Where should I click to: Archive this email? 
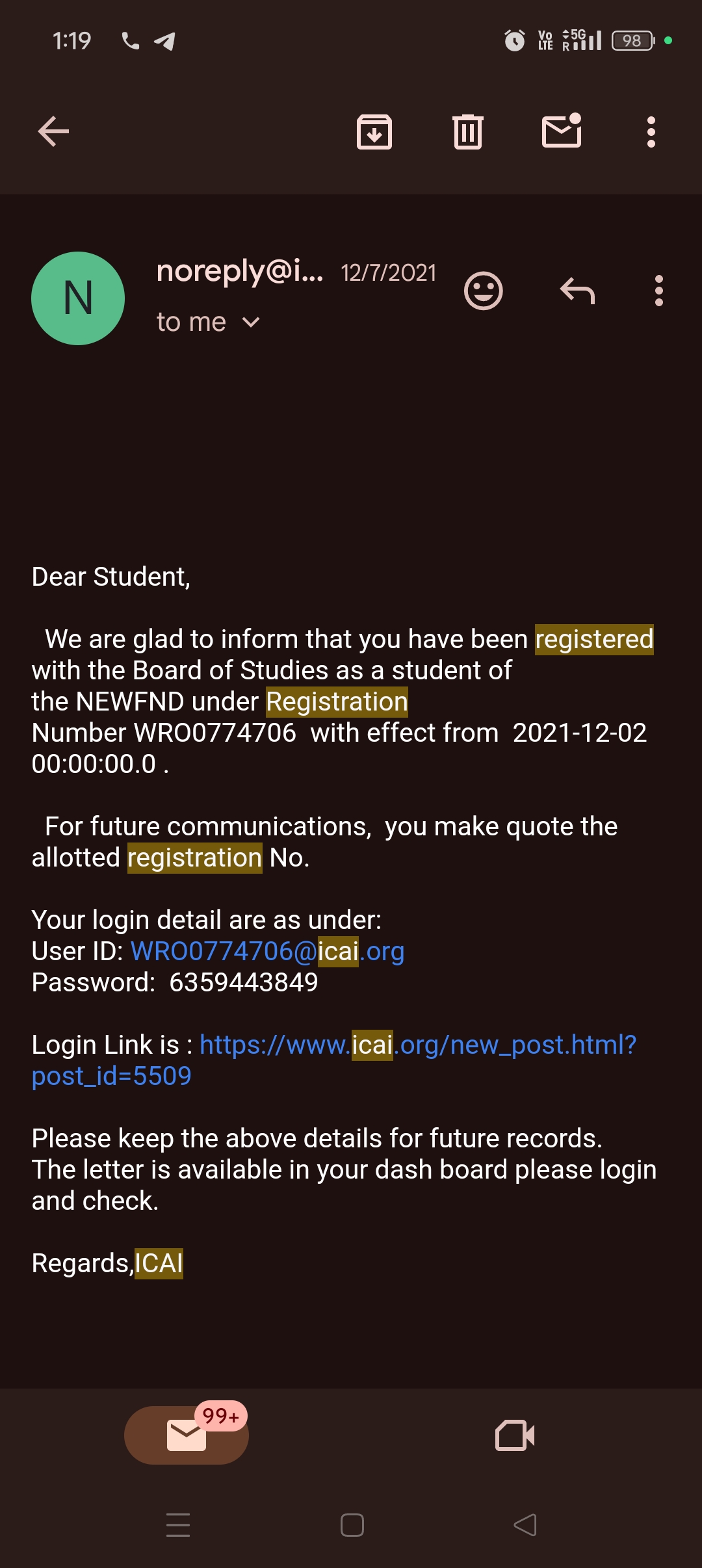[x=374, y=132]
